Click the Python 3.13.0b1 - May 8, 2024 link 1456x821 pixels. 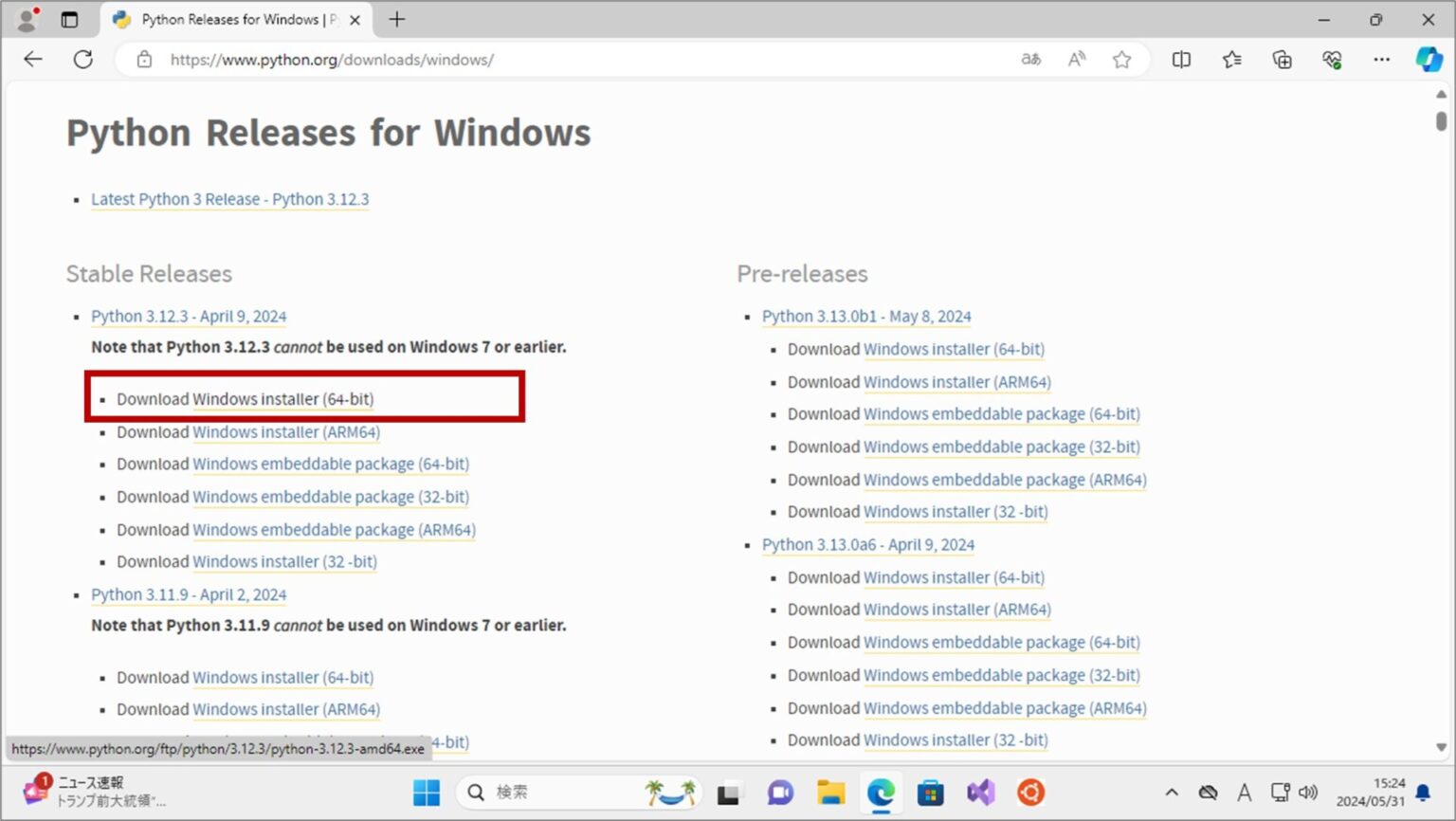tap(865, 317)
